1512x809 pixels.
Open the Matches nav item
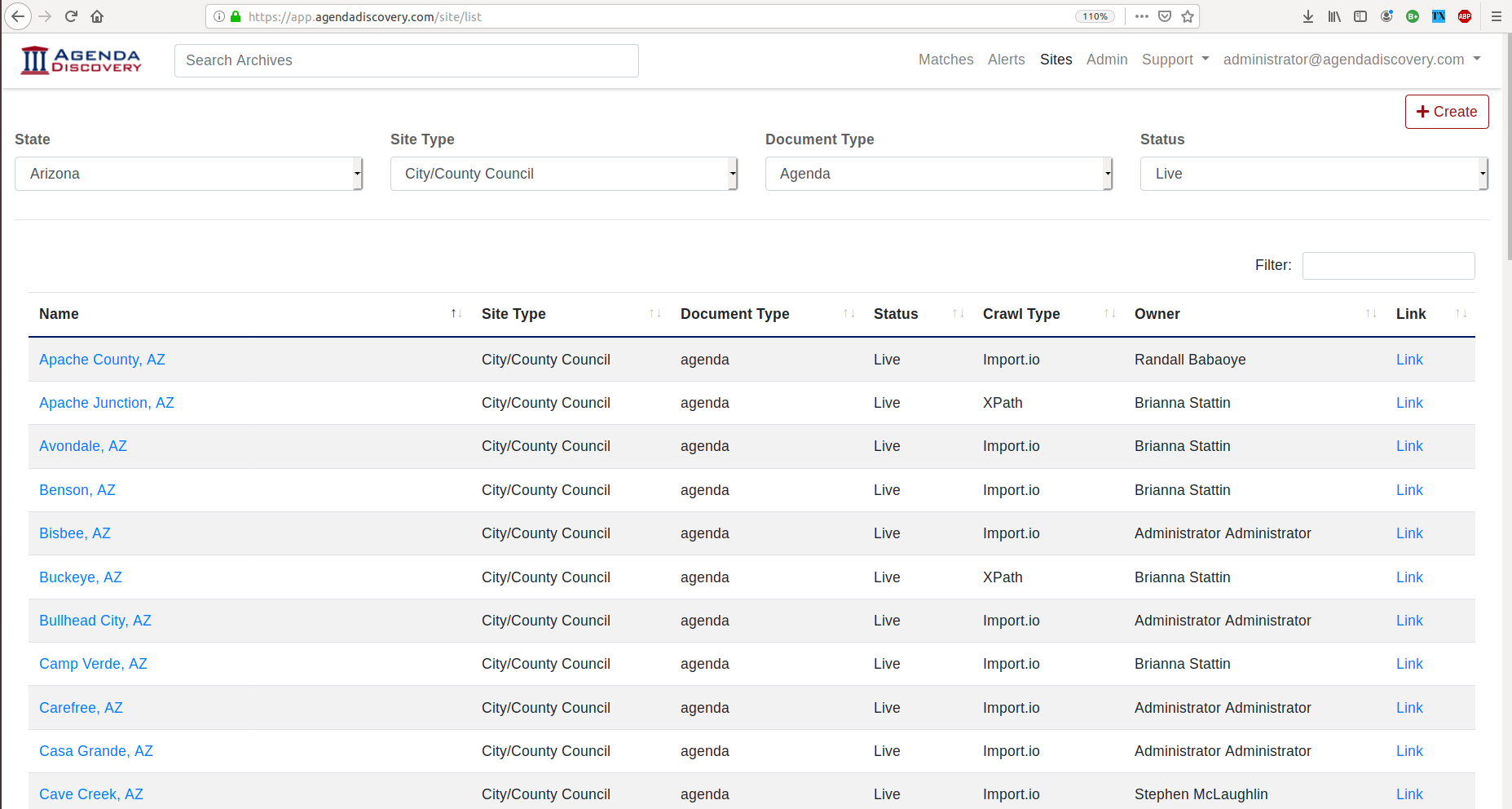tap(946, 60)
